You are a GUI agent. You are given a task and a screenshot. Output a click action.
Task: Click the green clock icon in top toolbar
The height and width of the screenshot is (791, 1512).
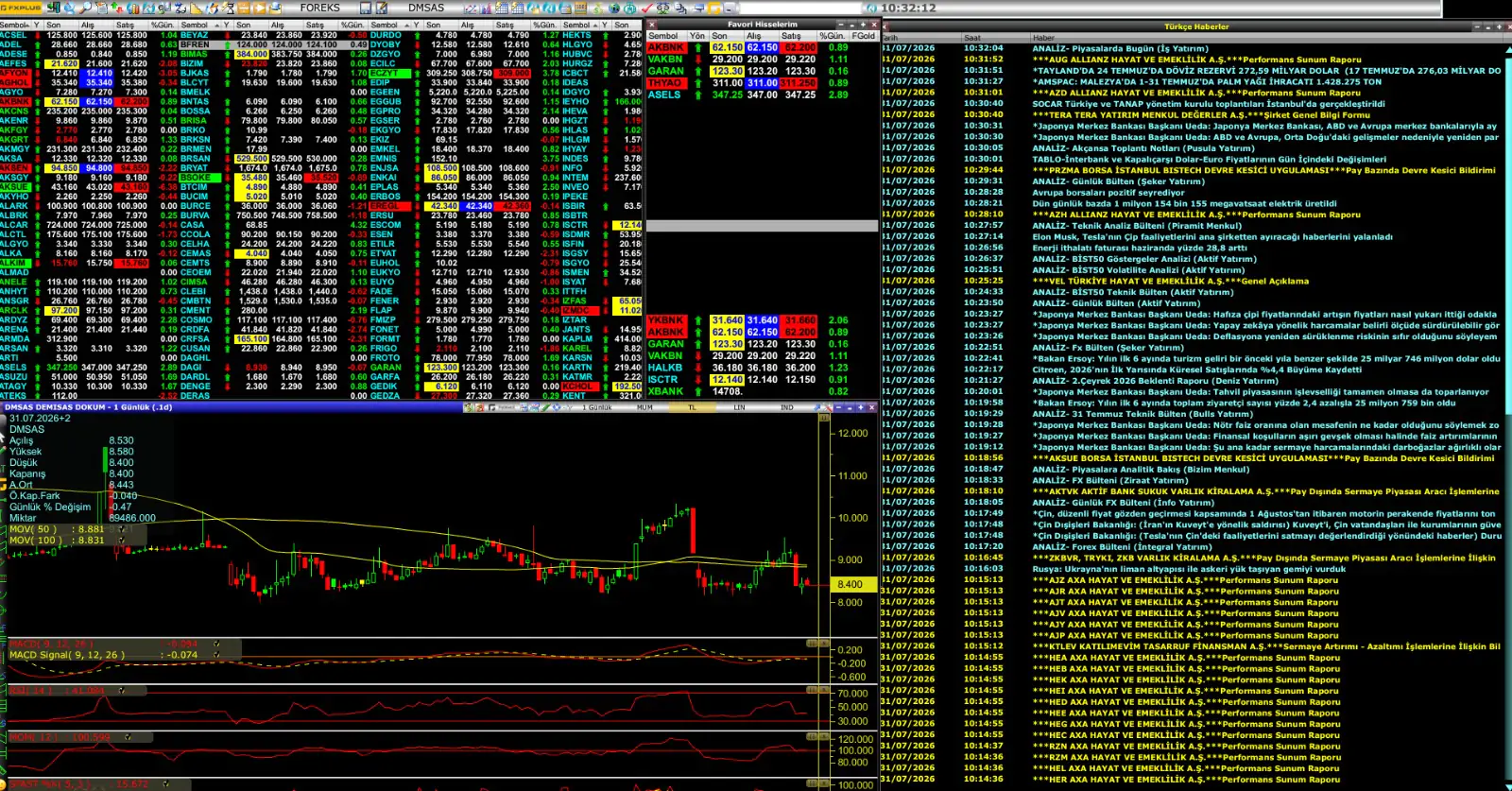tap(629, 8)
